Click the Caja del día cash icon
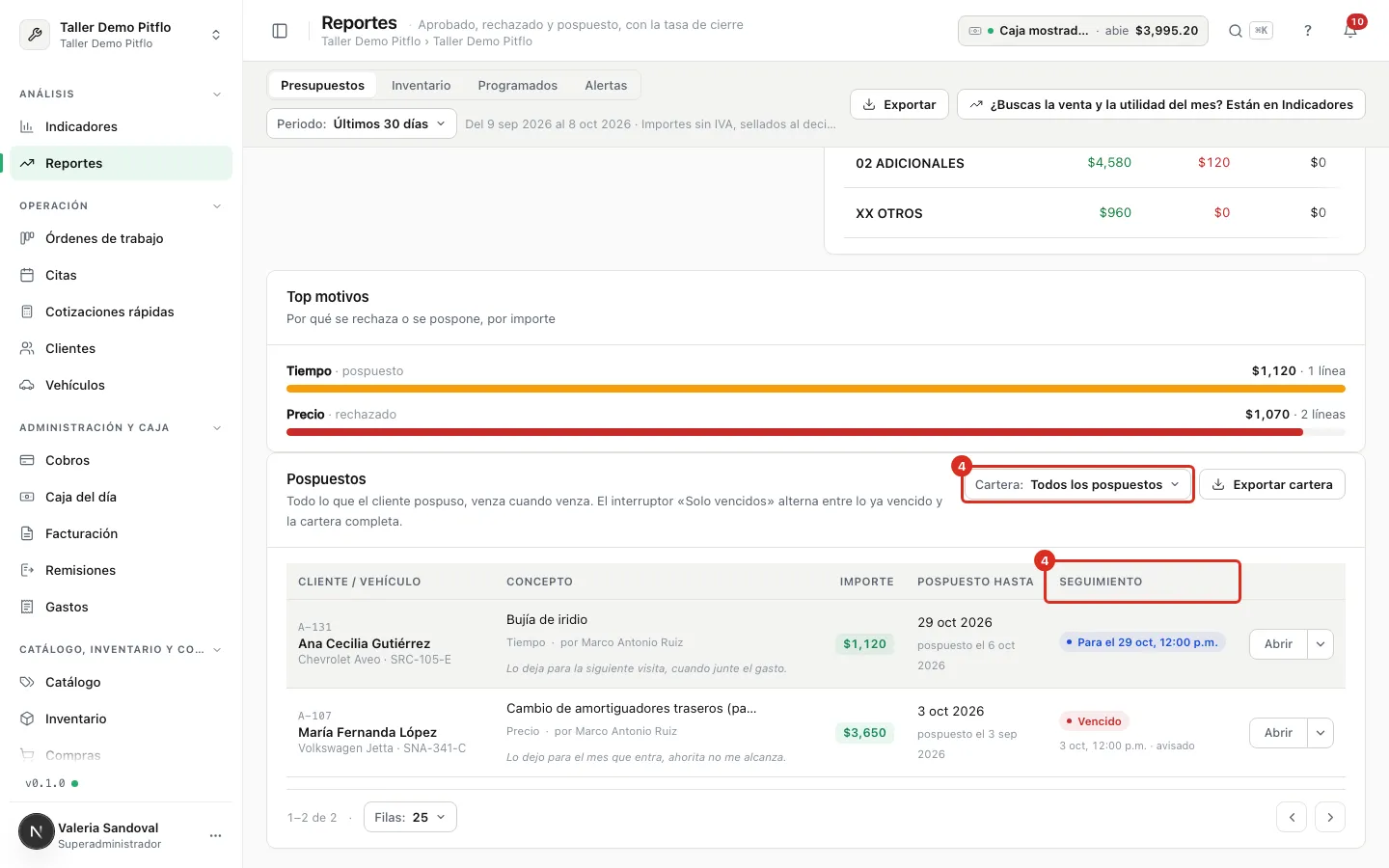Image resolution: width=1389 pixels, height=868 pixels. point(27,497)
